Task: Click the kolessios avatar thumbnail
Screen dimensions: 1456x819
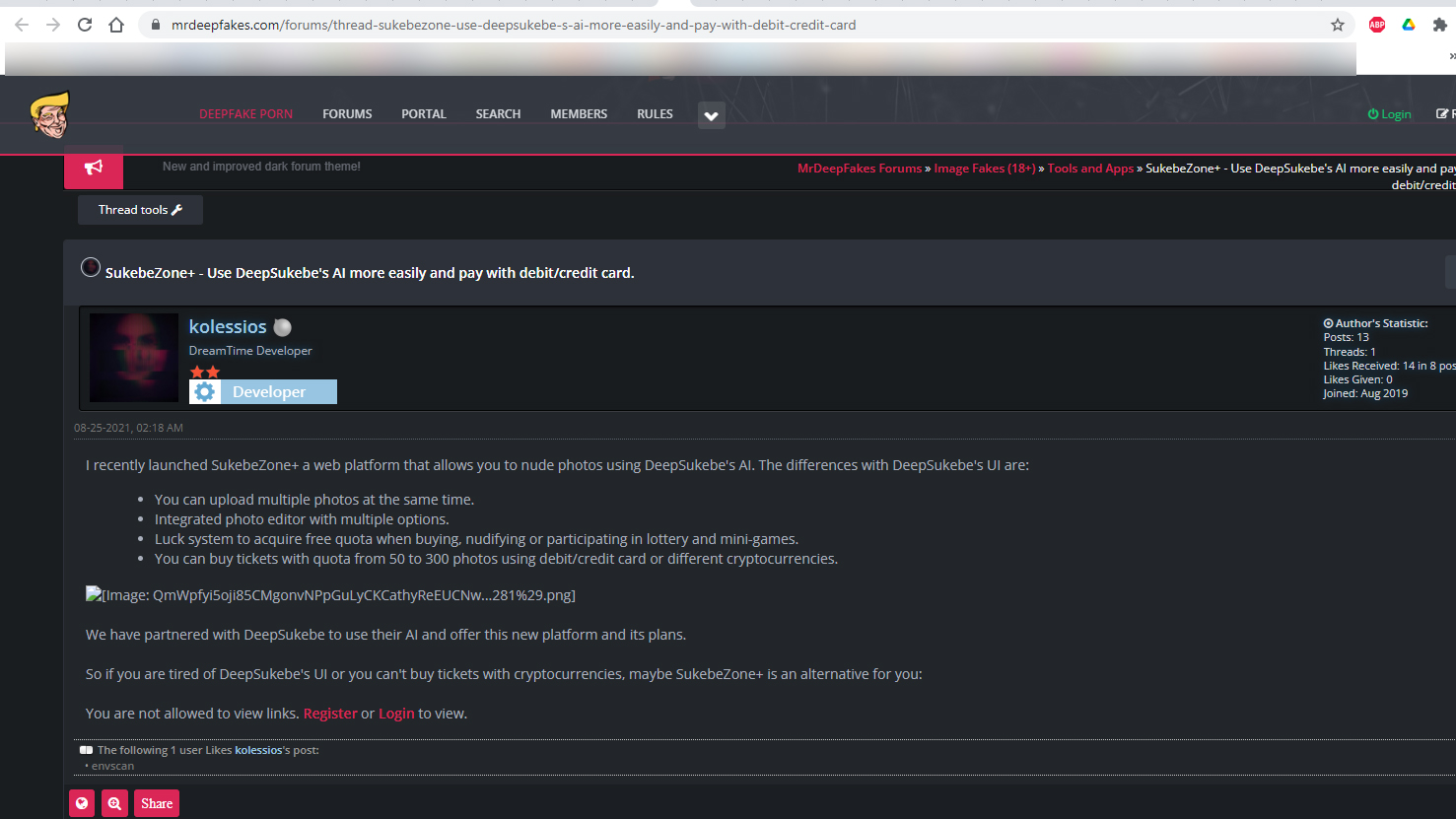Action: click(134, 358)
